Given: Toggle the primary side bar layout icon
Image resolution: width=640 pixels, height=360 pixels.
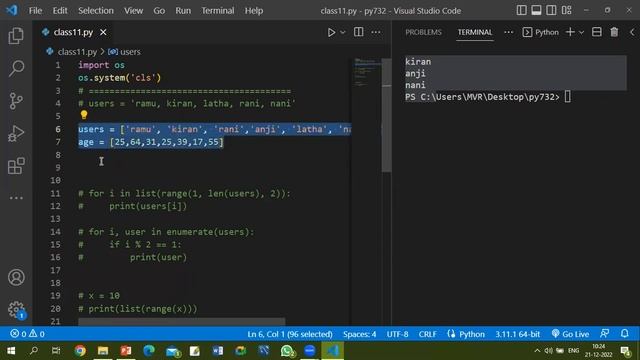Looking at the screenshot, I should click(521, 10).
